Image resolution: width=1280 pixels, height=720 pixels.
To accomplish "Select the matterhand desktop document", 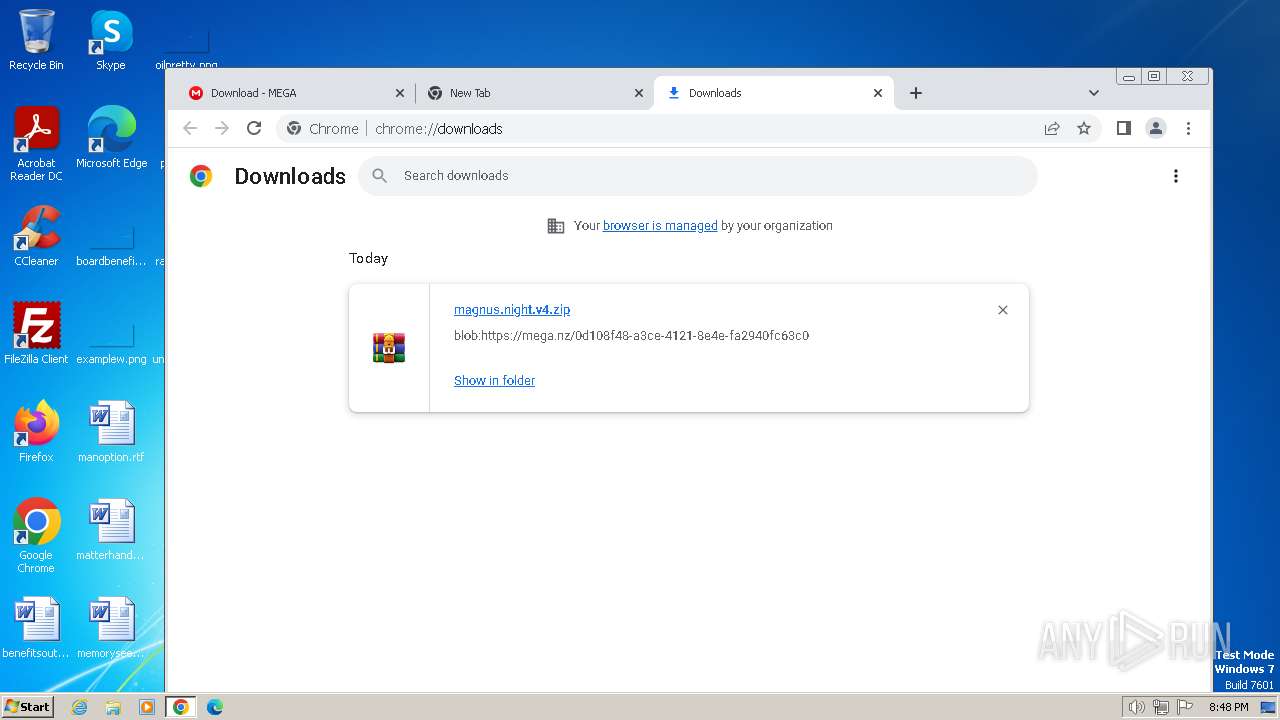I will pos(111,530).
